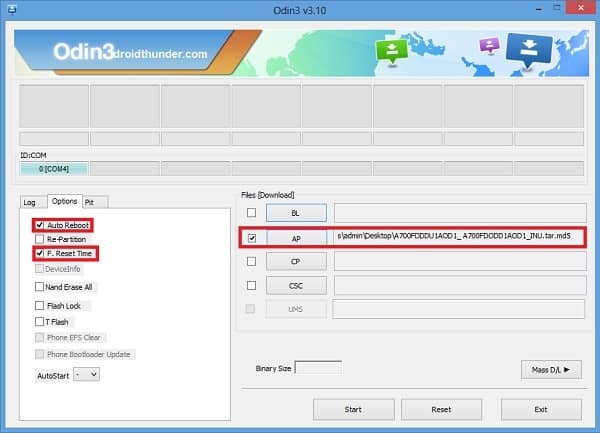Close the Odin3 window
The width and height of the screenshot is (600, 433).
pyautogui.click(x=580, y=8)
